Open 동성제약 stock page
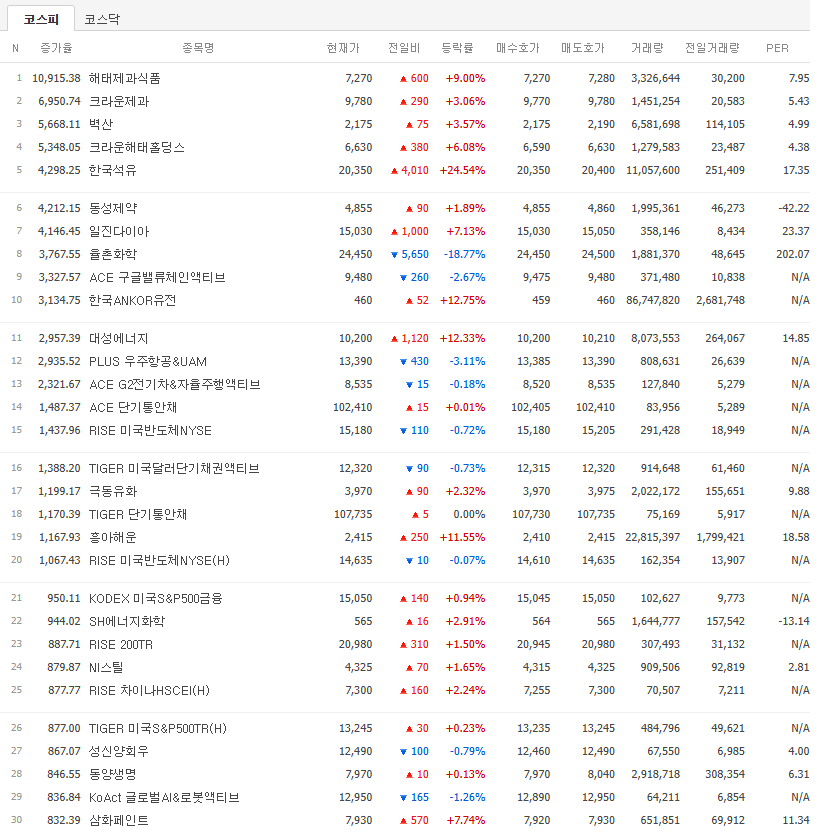The image size is (833, 840). coord(113,208)
